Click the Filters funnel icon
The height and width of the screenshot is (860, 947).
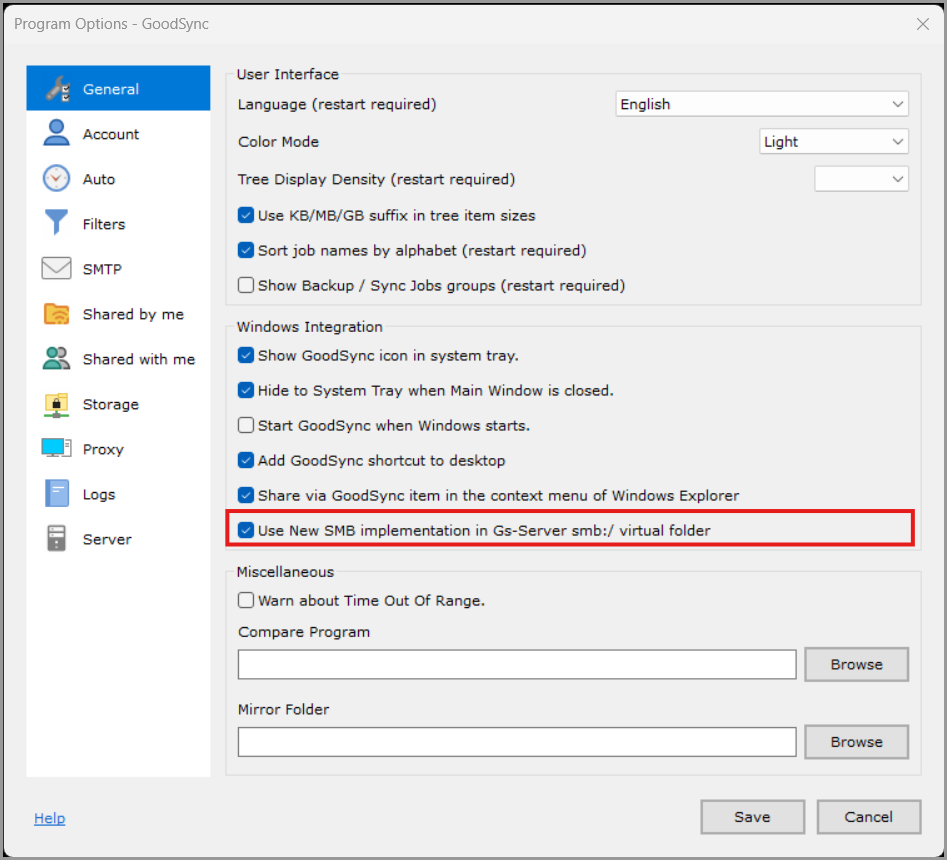click(x=56, y=222)
